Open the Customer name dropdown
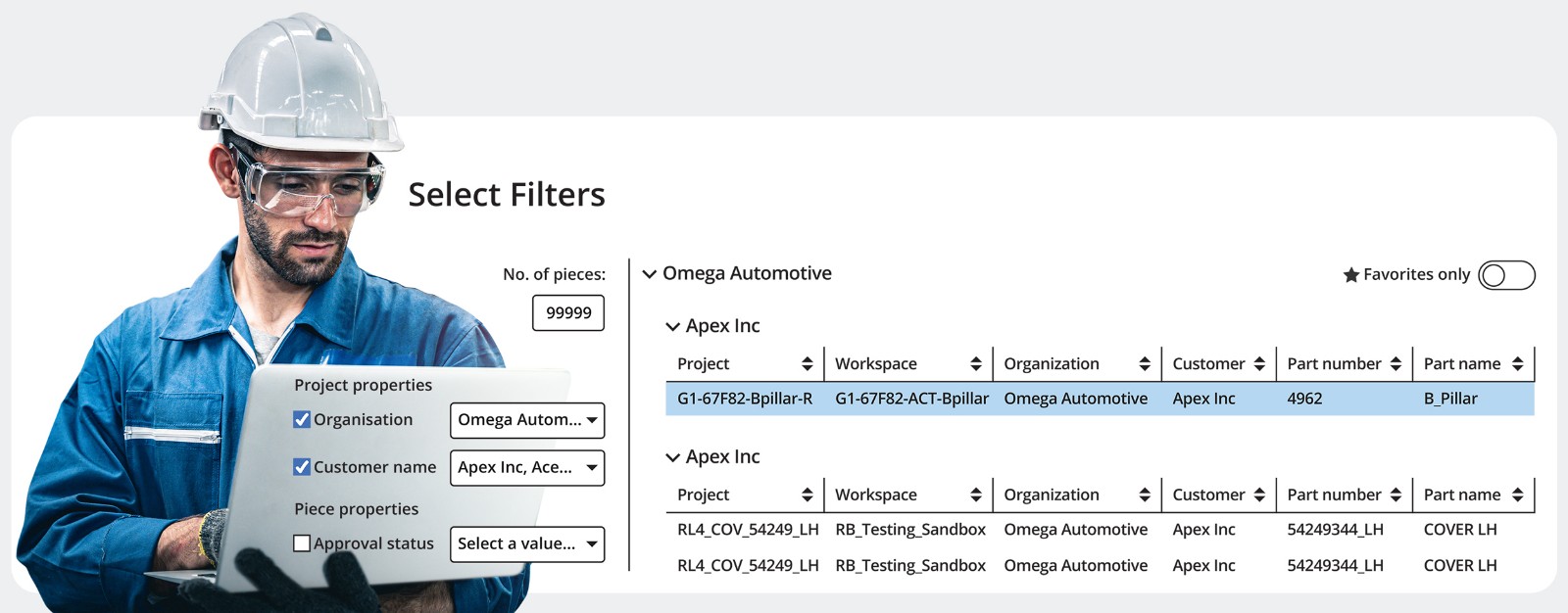 527,468
